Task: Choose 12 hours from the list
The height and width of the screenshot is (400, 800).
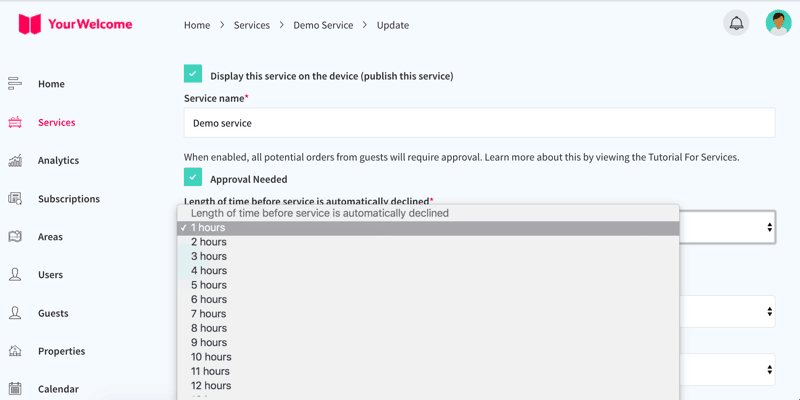Action: click(x=428, y=385)
